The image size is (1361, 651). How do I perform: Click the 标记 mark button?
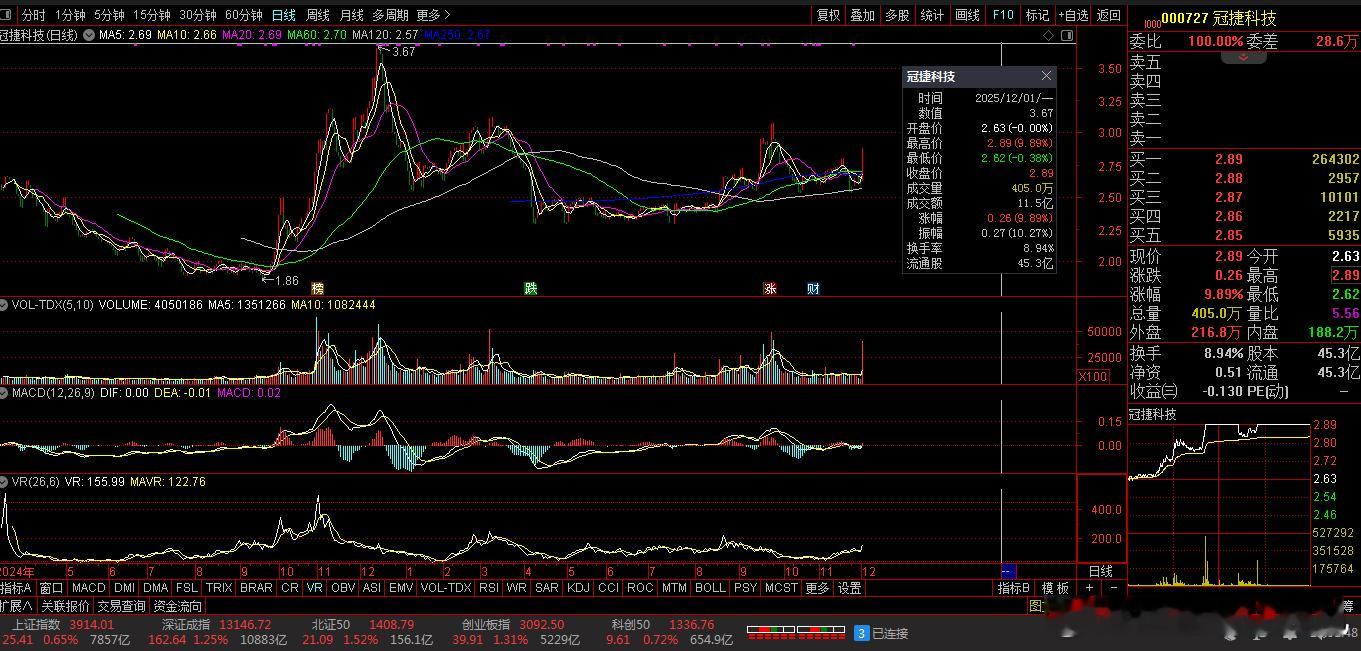point(1037,15)
